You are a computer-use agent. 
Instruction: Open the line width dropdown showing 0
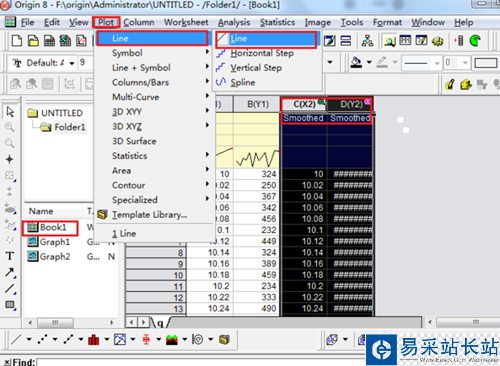click(465, 63)
